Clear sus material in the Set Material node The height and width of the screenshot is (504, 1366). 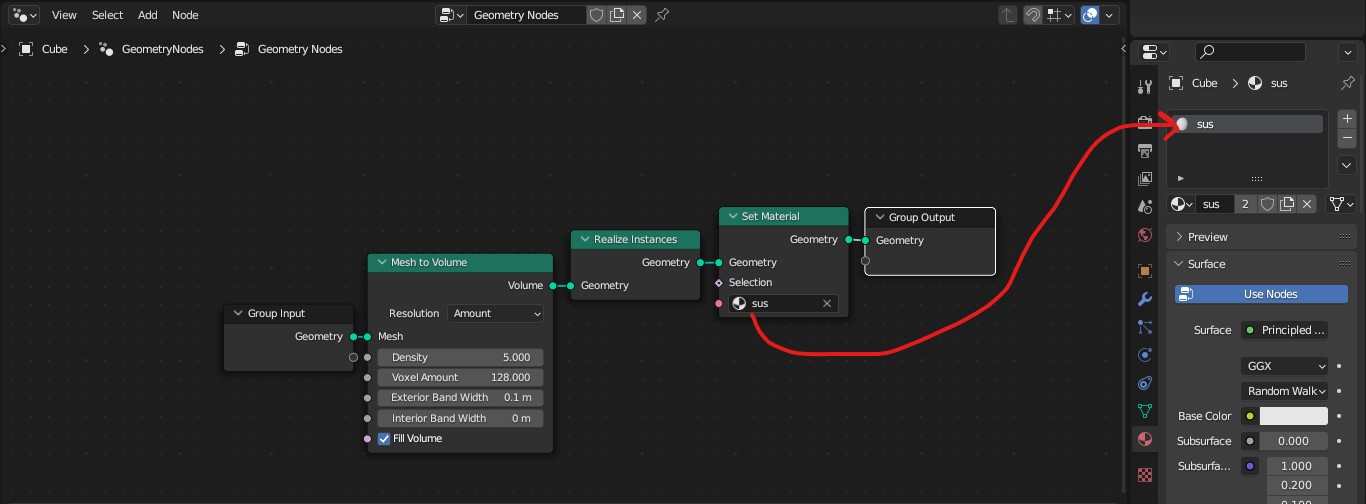click(x=827, y=303)
